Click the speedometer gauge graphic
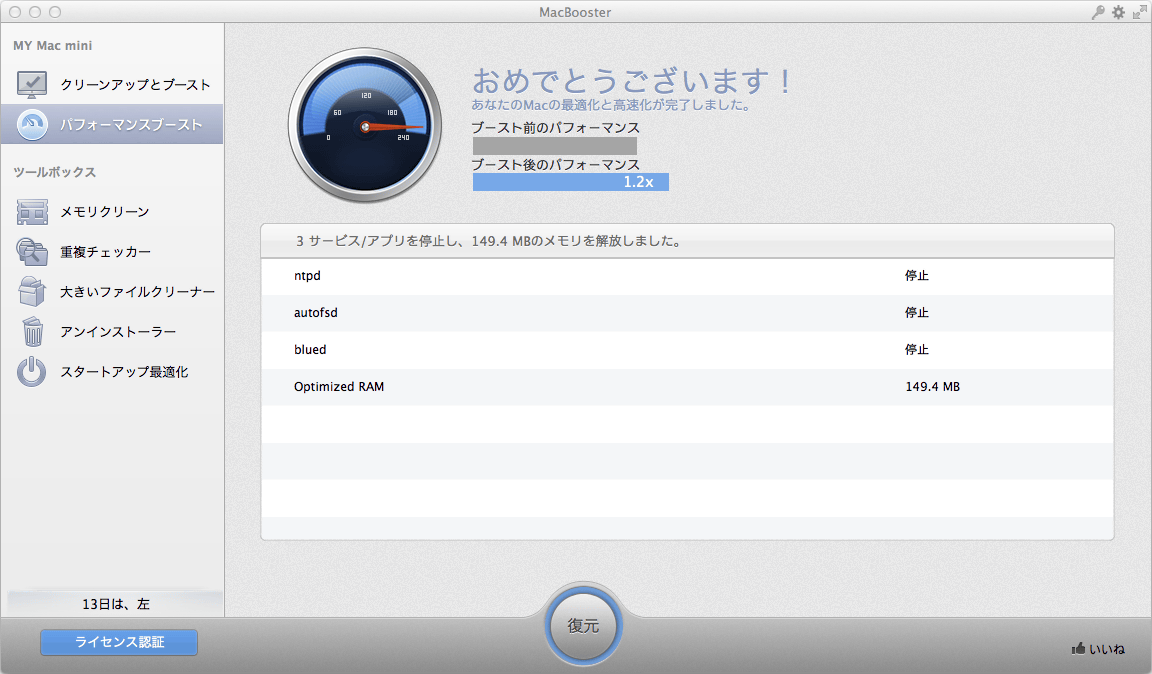This screenshot has height=674, width=1152. [x=365, y=126]
